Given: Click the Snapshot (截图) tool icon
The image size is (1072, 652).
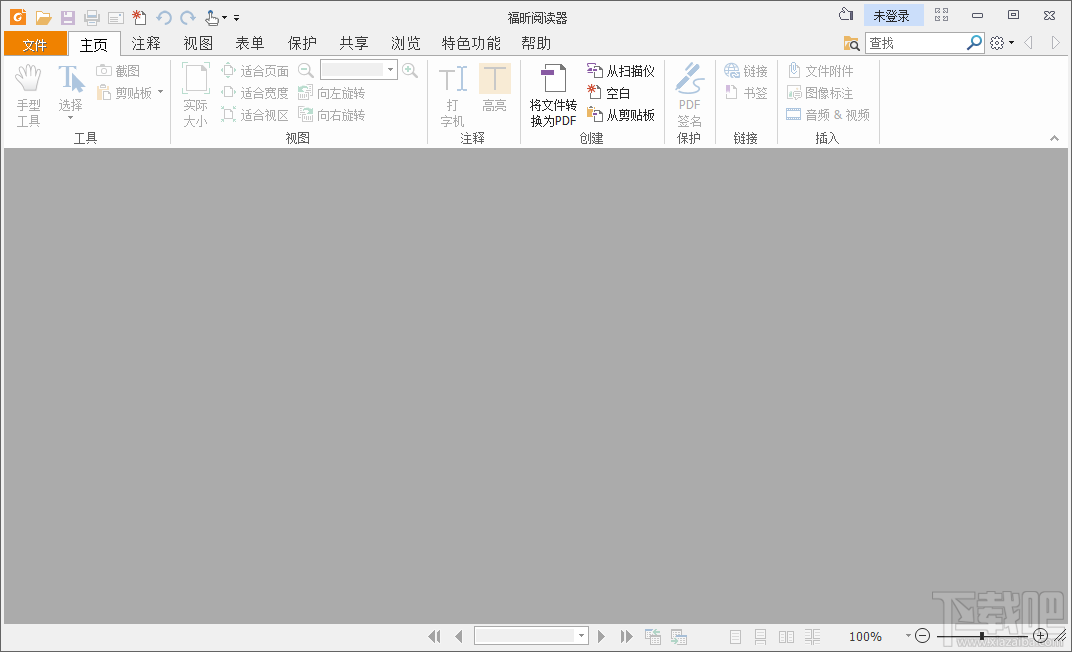Looking at the screenshot, I should tap(105, 69).
